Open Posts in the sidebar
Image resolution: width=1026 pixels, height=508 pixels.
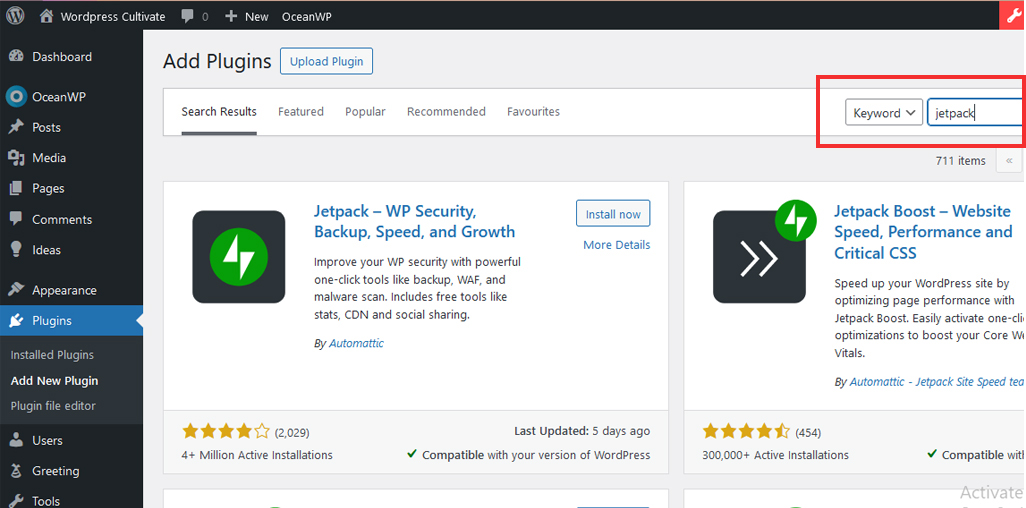click(x=71, y=127)
